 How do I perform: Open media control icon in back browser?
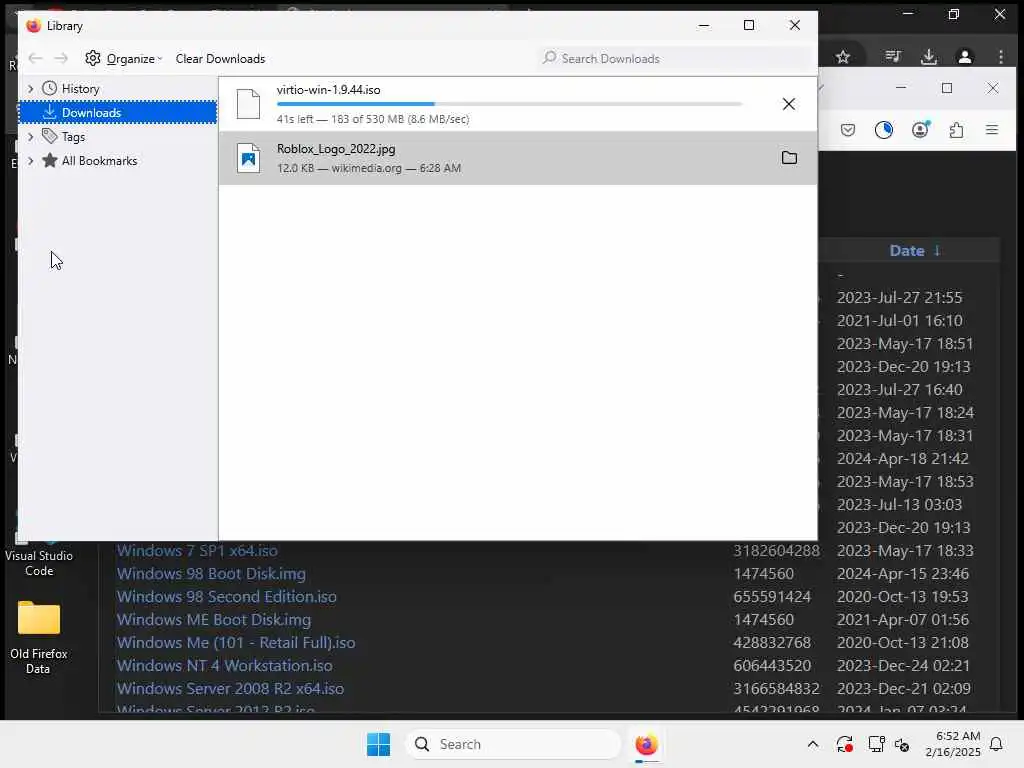coord(893,57)
